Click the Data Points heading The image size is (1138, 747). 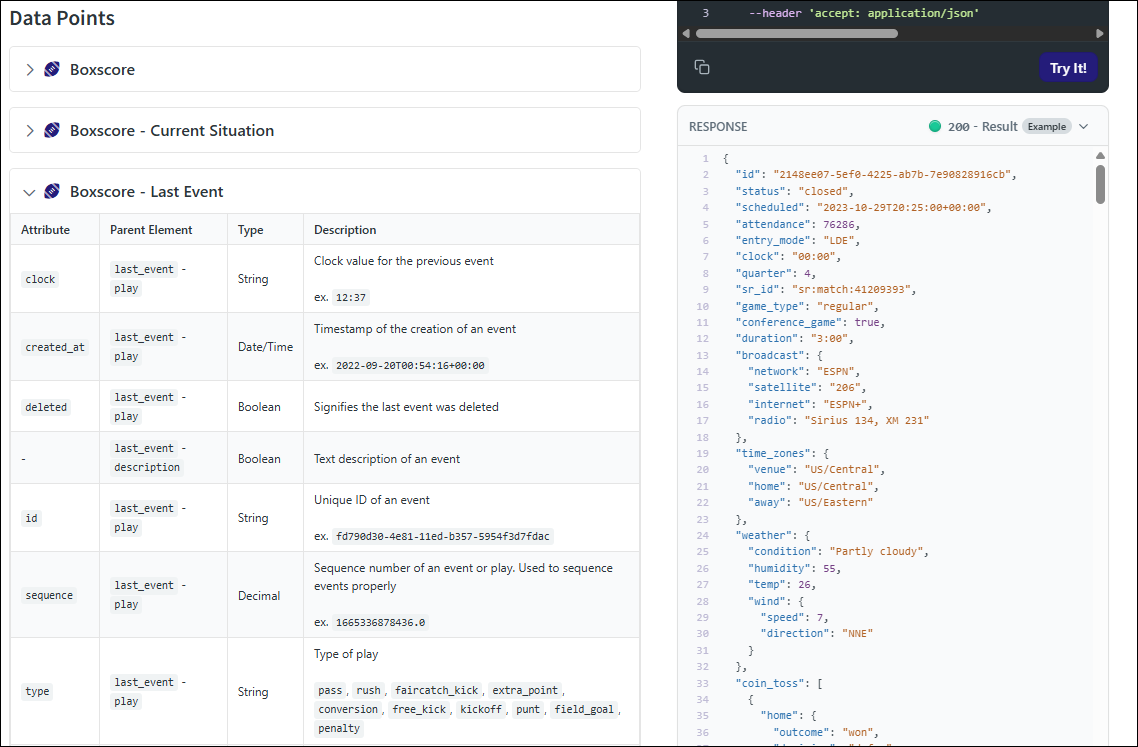(62, 18)
